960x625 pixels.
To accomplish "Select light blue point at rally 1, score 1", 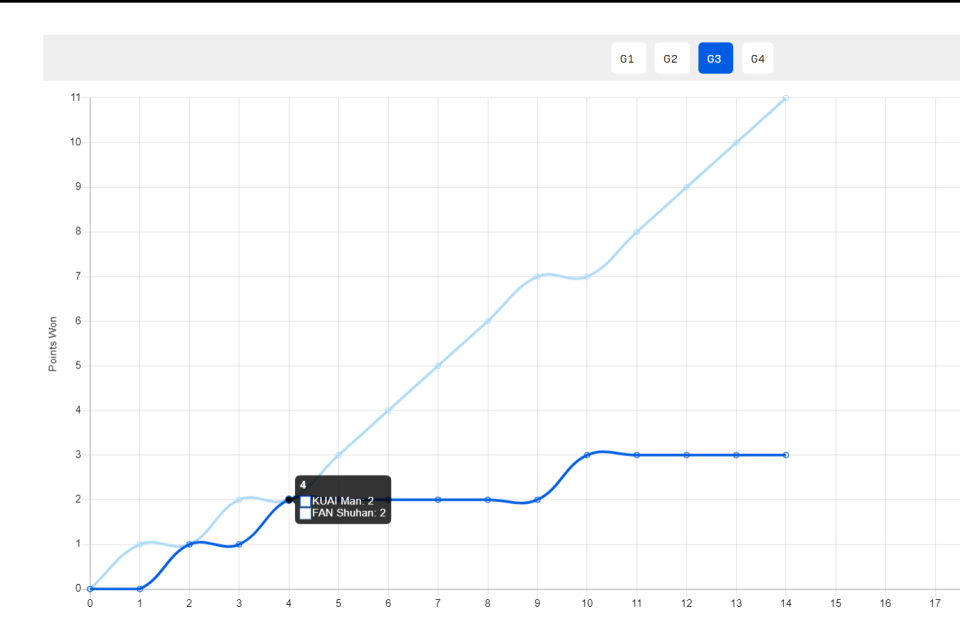I will pos(140,544).
